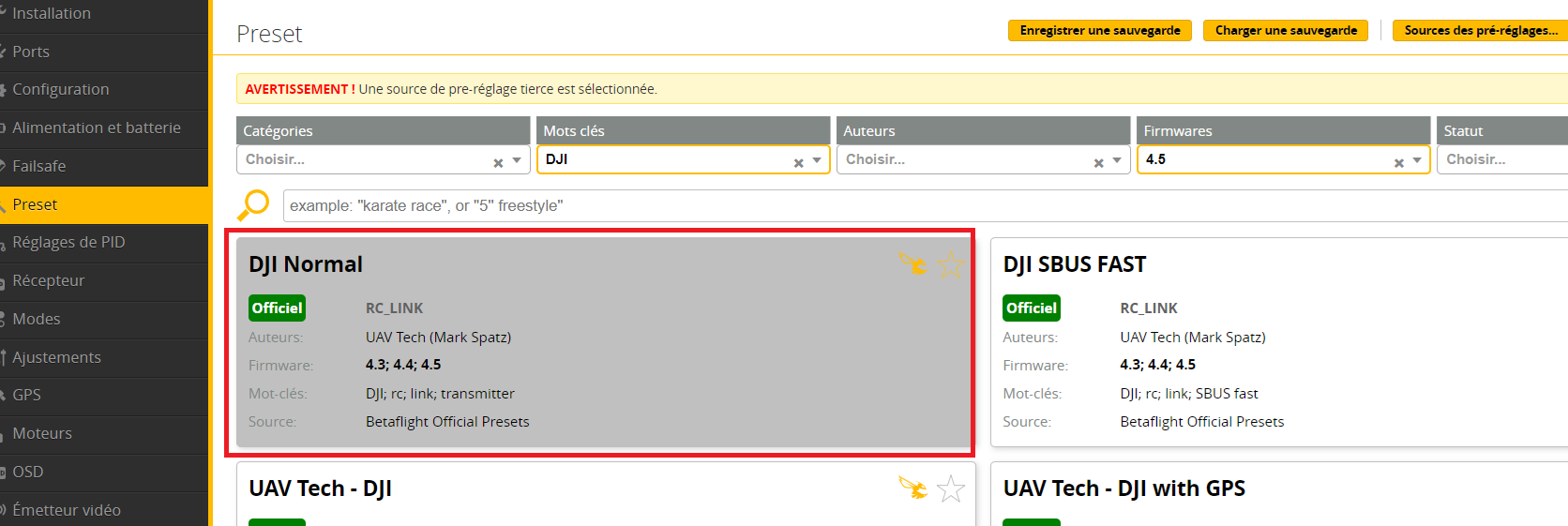Switch to the Failsafe tab
Screen dimensions: 1568x526
39,166
